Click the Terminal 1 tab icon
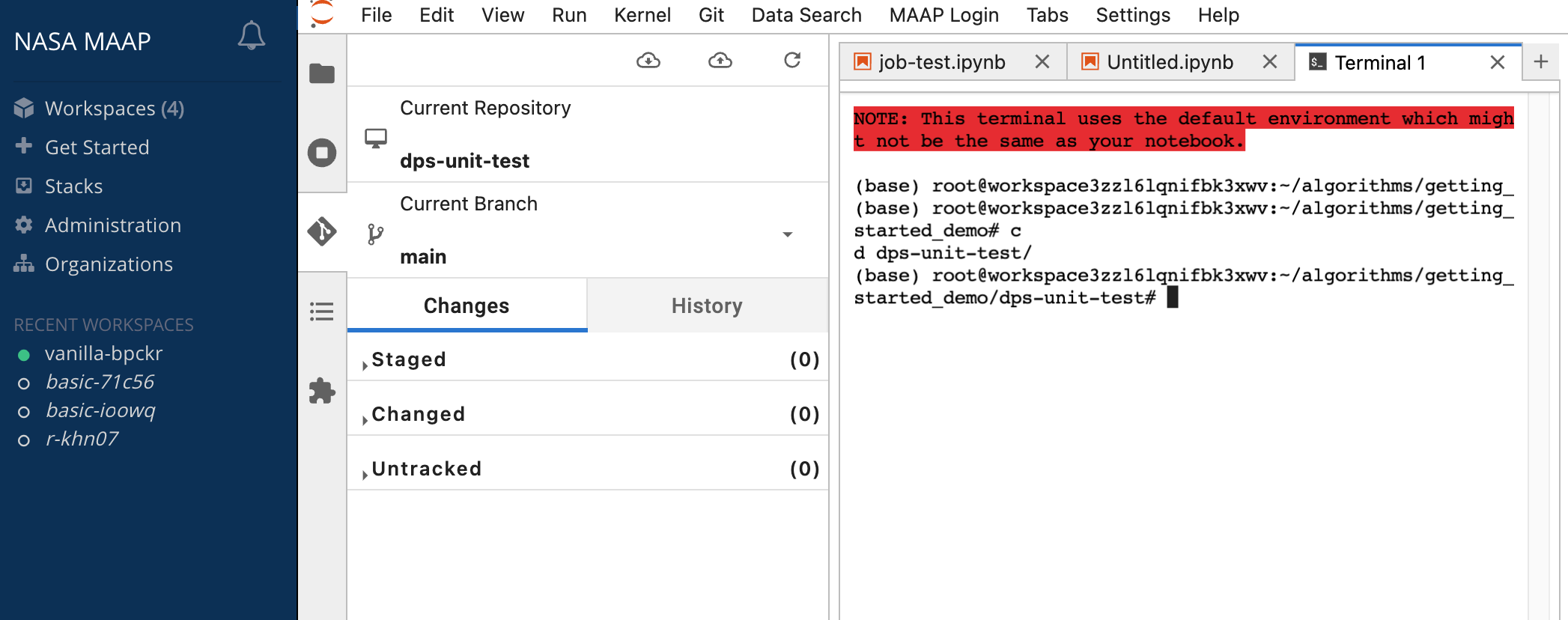 [1318, 62]
